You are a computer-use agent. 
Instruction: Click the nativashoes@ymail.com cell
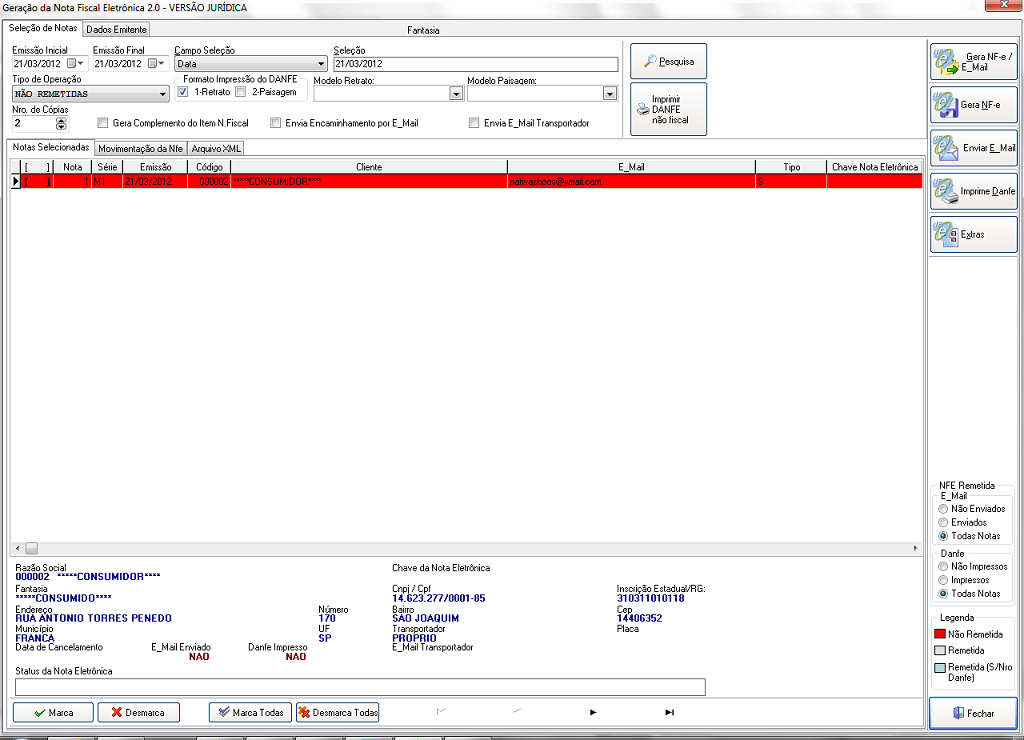(x=632, y=182)
